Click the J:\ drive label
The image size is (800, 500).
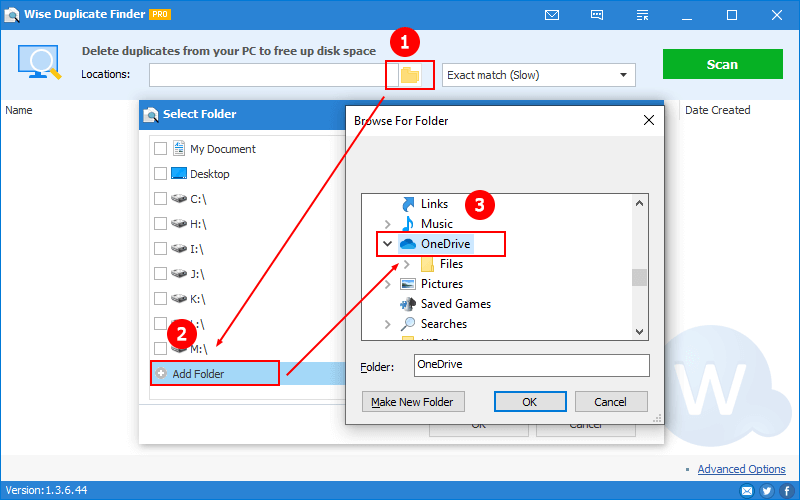197,274
